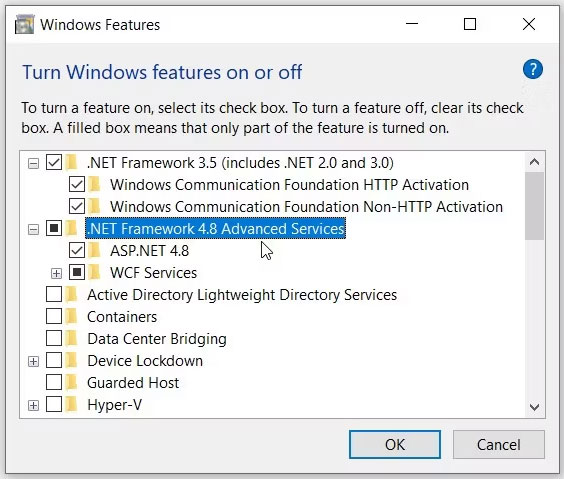Select Active Directory Lightweight Directory Services label
The image size is (564, 479).
tap(242, 295)
